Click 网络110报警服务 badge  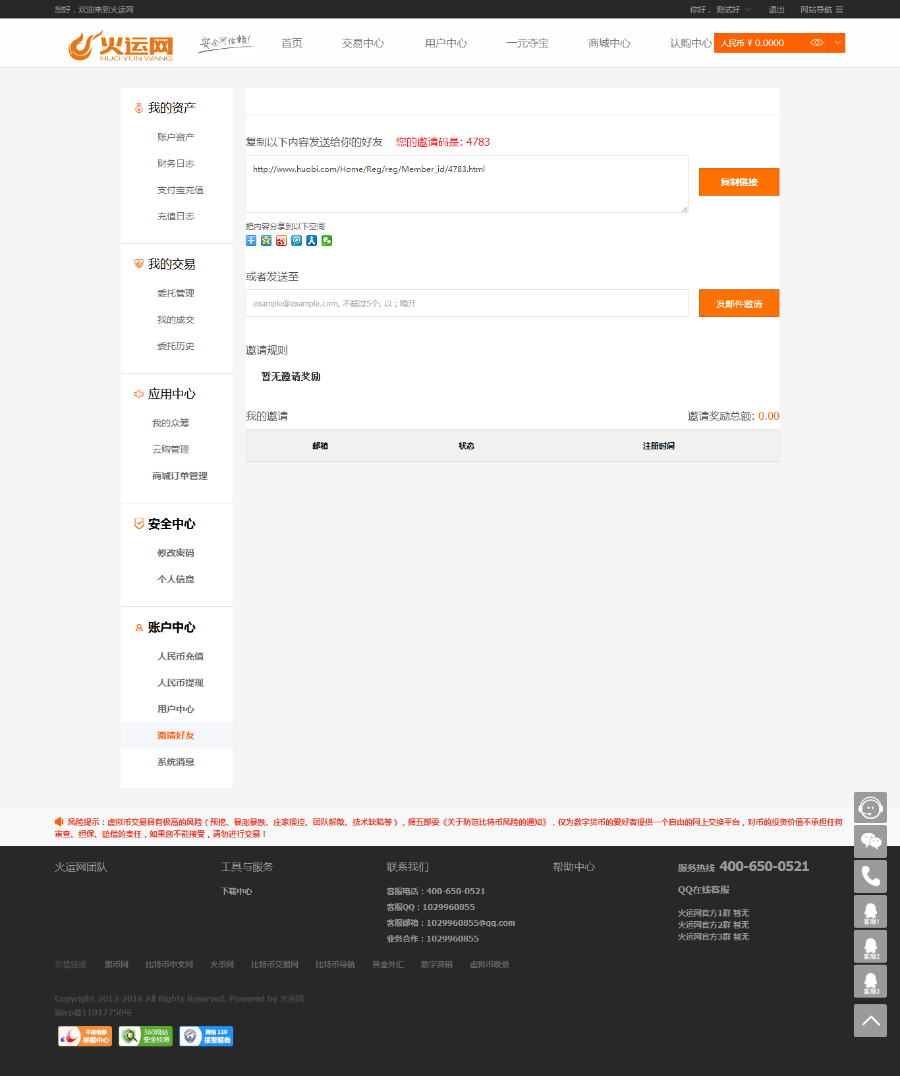tap(206, 1036)
